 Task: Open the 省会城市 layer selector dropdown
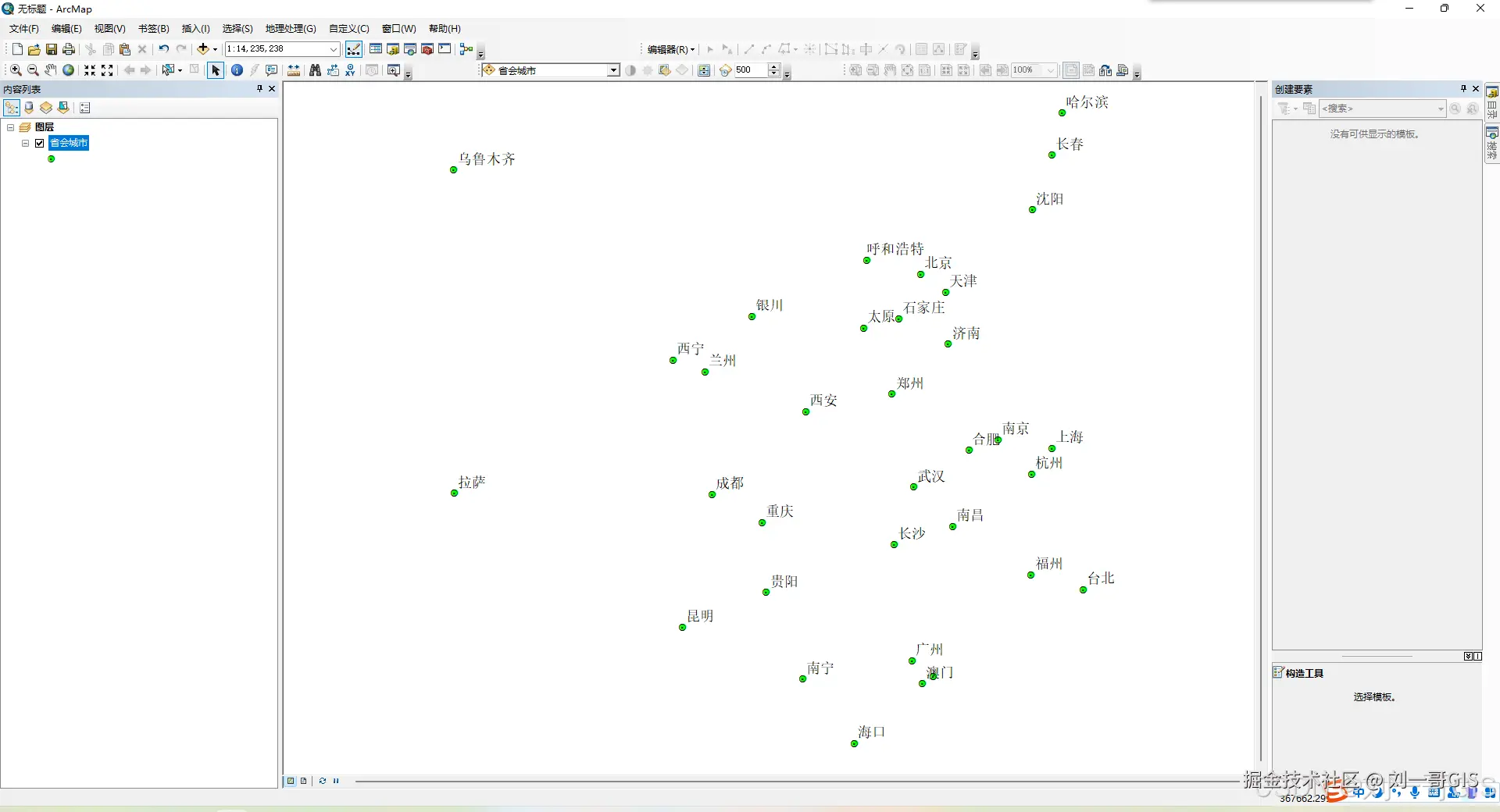click(614, 70)
